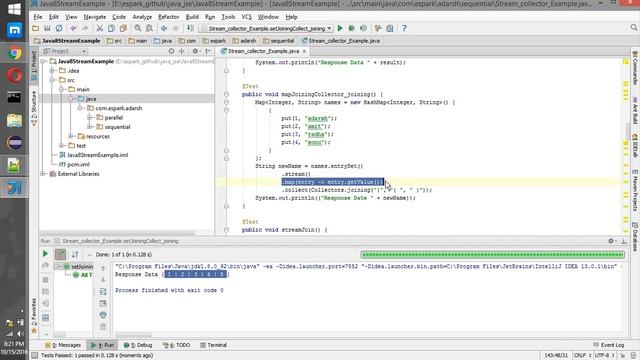Screen dimensions: 640x360
Task: Open Project panel gear settings
Action: 196,51
